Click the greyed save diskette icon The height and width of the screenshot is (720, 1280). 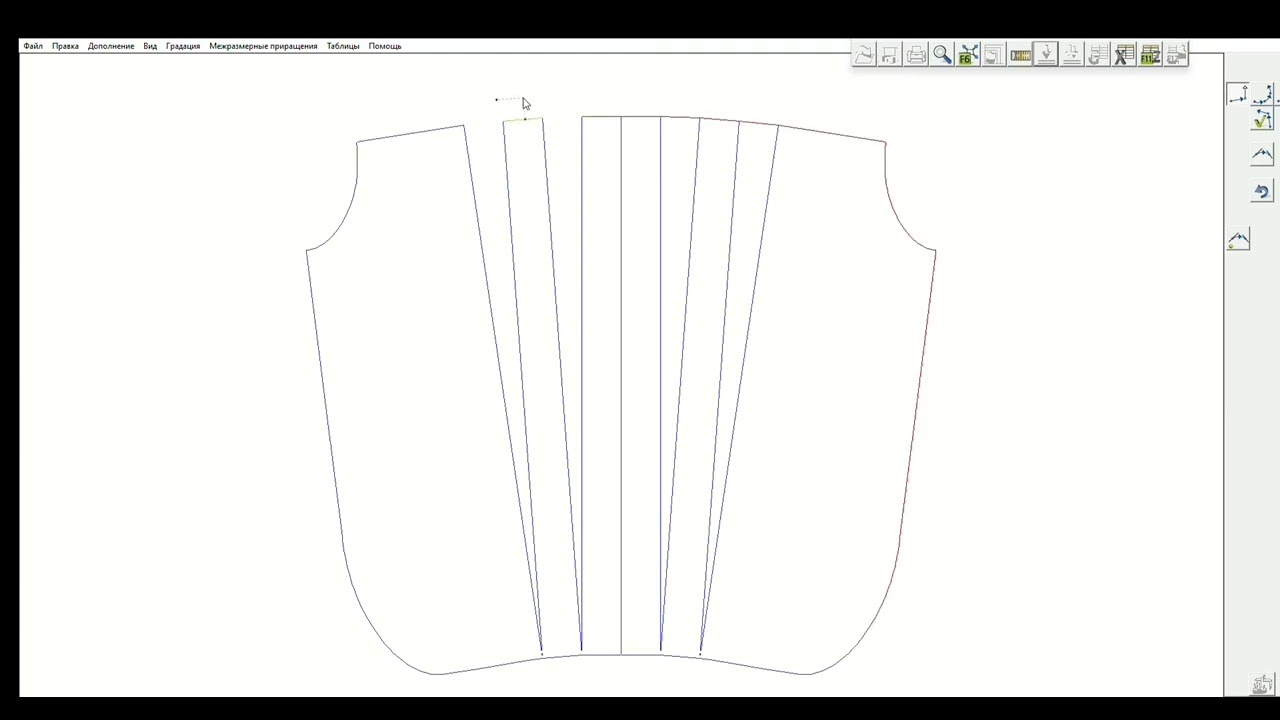(x=890, y=55)
